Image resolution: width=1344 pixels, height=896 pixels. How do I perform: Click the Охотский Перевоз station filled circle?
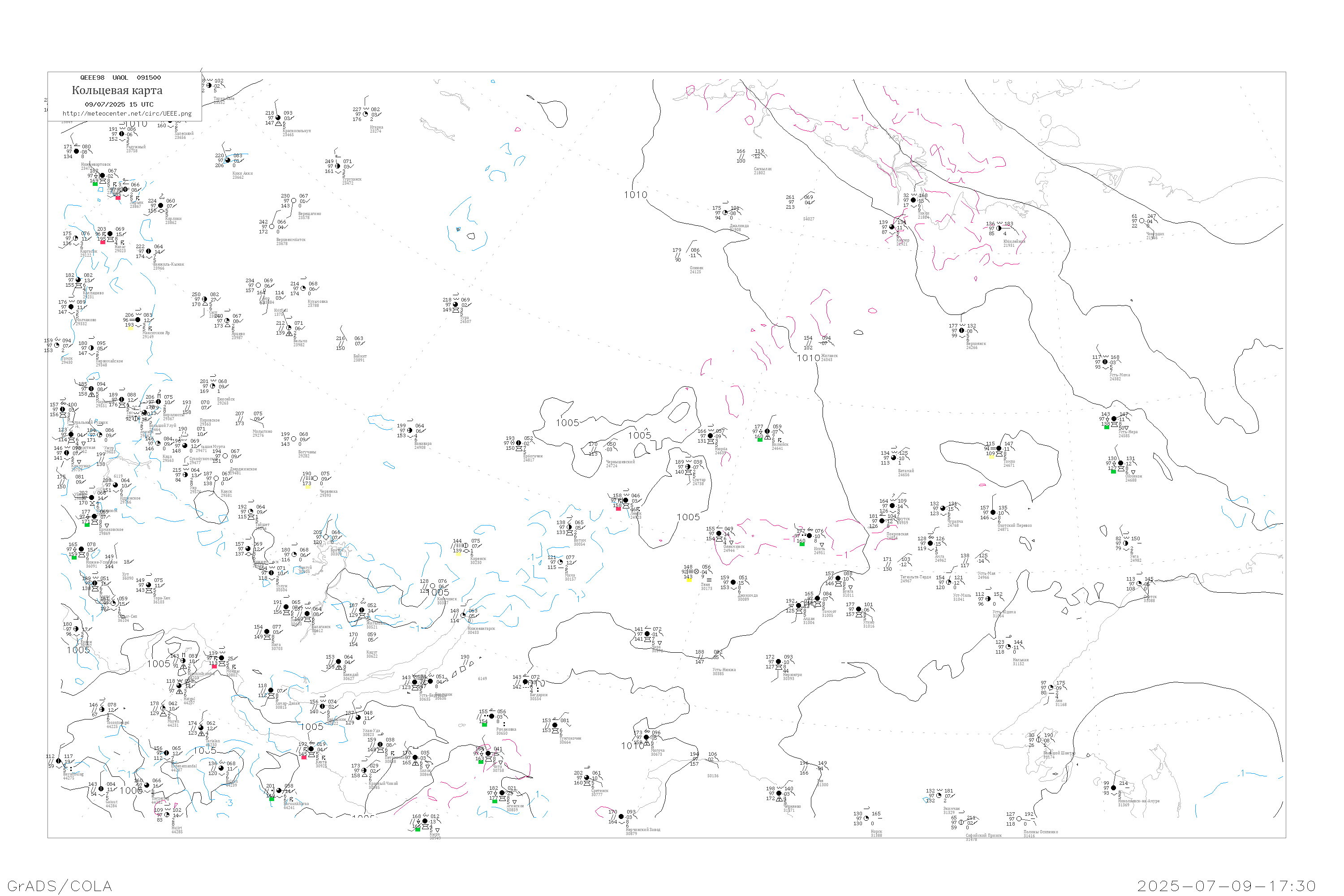pyautogui.click(x=993, y=513)
